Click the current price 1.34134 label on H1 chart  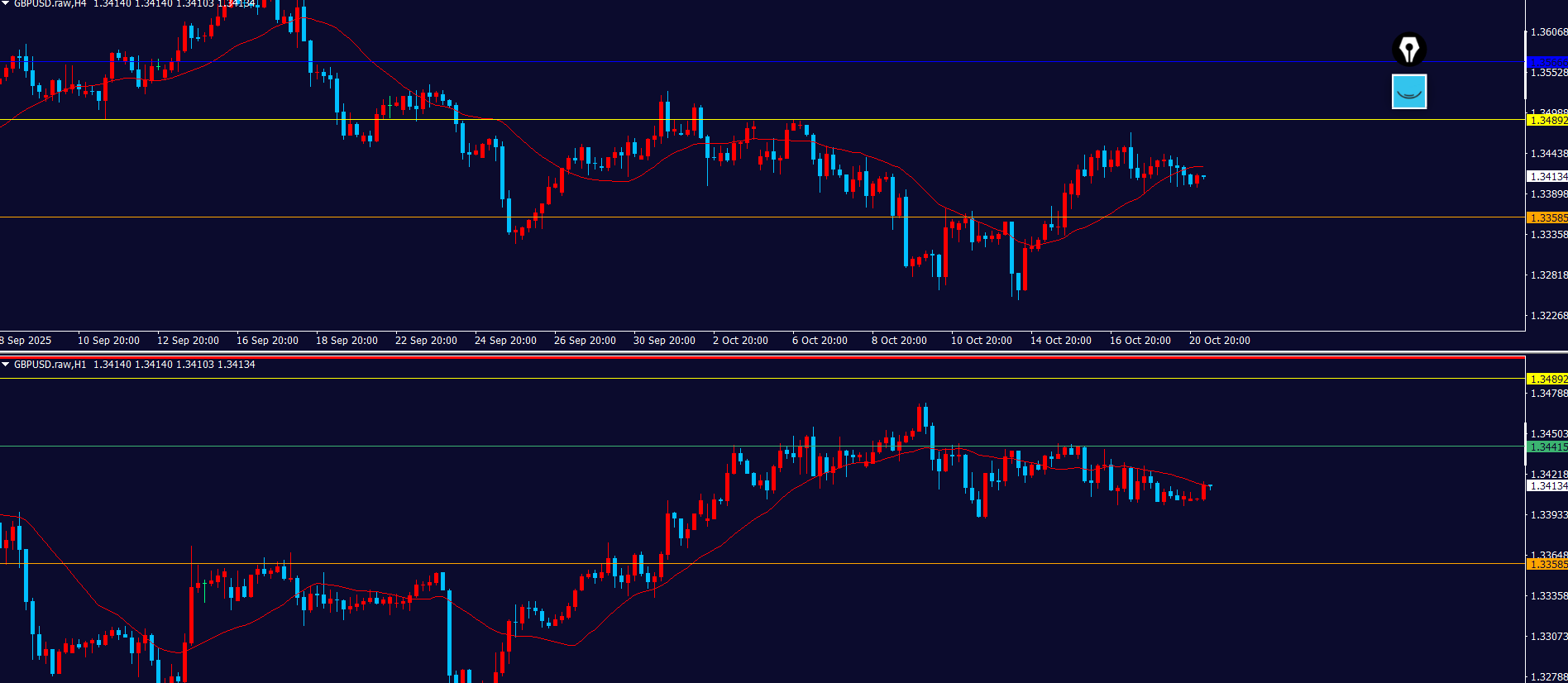pyautogui.click(x=1546, y=486)
